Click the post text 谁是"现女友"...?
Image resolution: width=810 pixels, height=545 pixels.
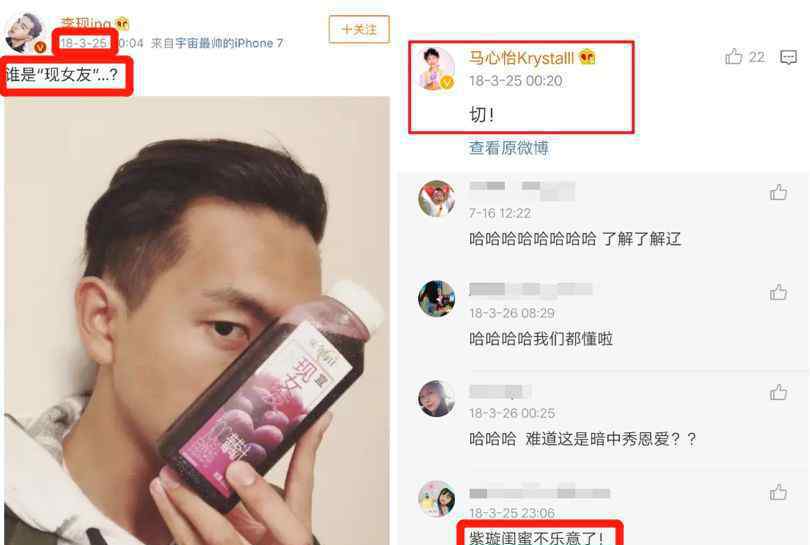62,75
